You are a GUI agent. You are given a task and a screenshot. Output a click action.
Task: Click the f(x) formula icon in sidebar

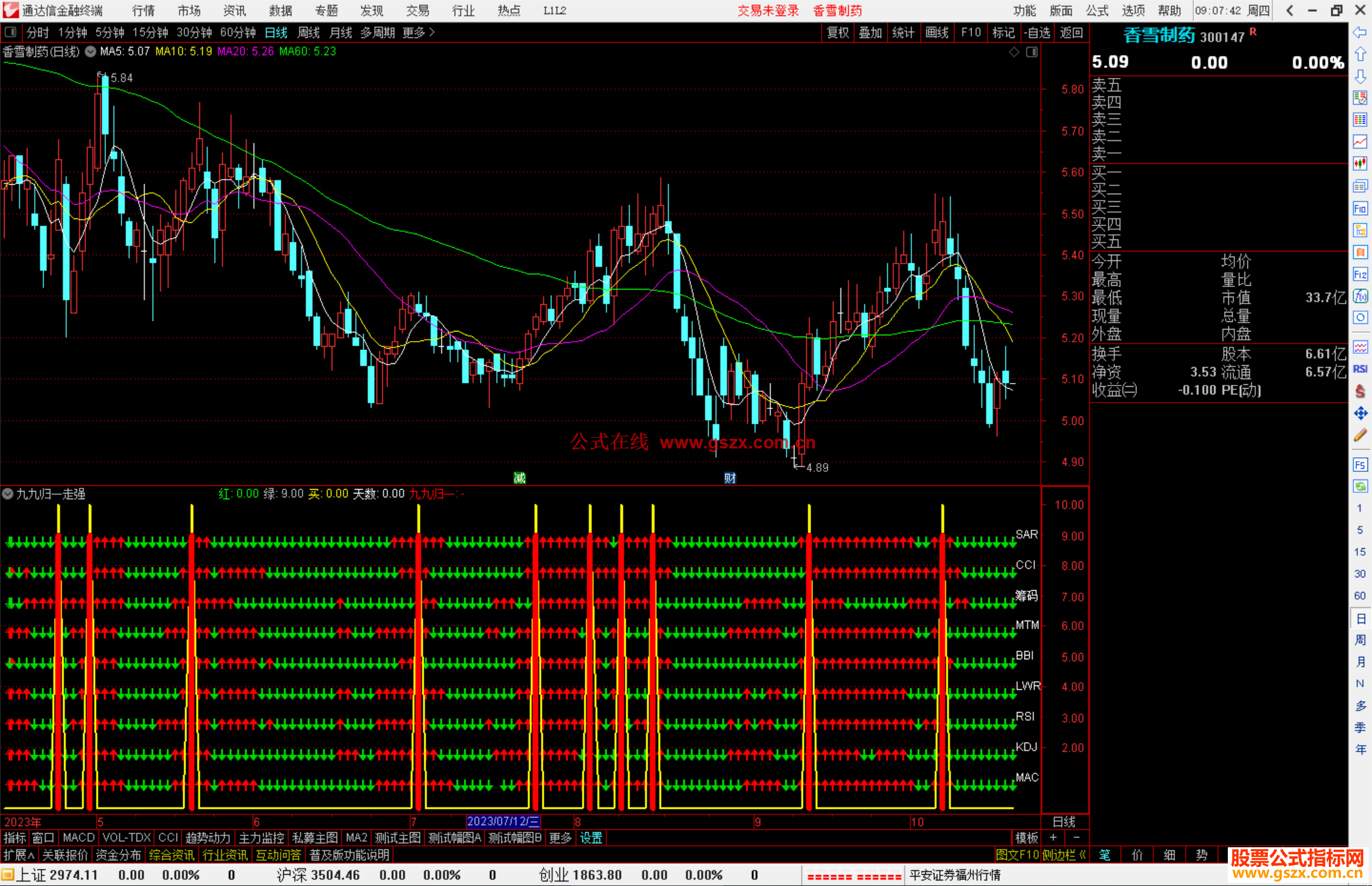[x=1360, y=296]
